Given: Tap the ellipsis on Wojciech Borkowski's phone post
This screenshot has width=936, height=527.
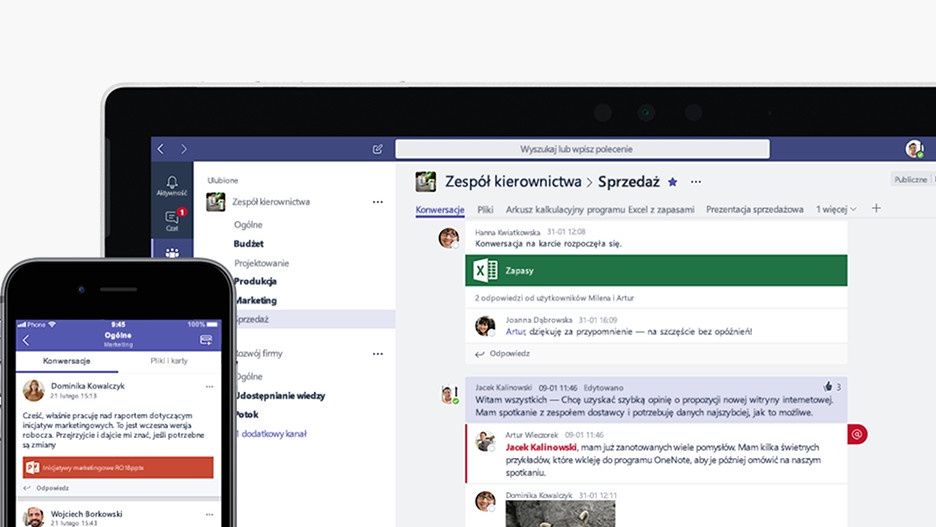Looking at the screenshot, I should click(x=210, y=514).
